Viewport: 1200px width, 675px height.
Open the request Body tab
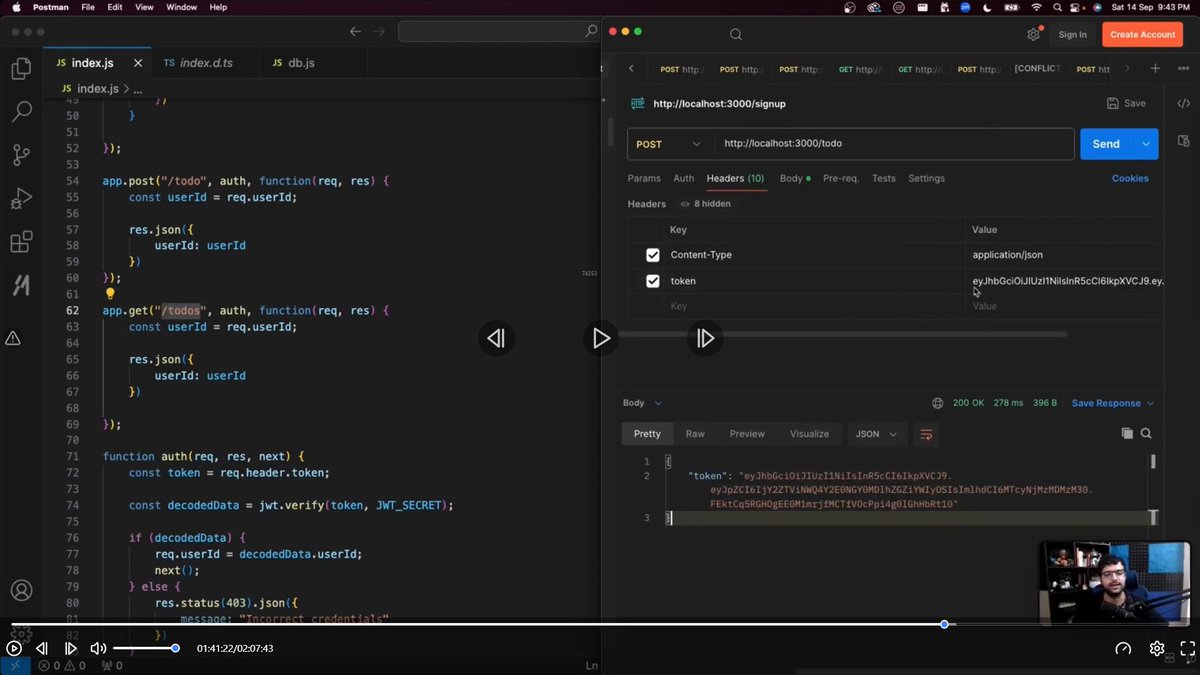[794, 178]
